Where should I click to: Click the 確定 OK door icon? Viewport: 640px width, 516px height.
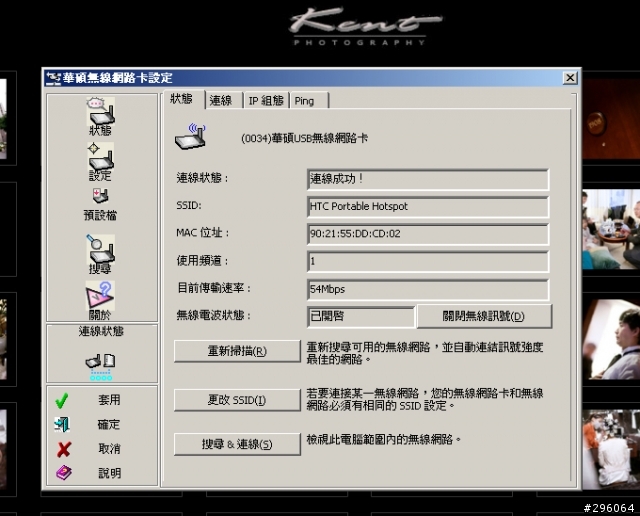pyautogui.click(x=62, y=425)
